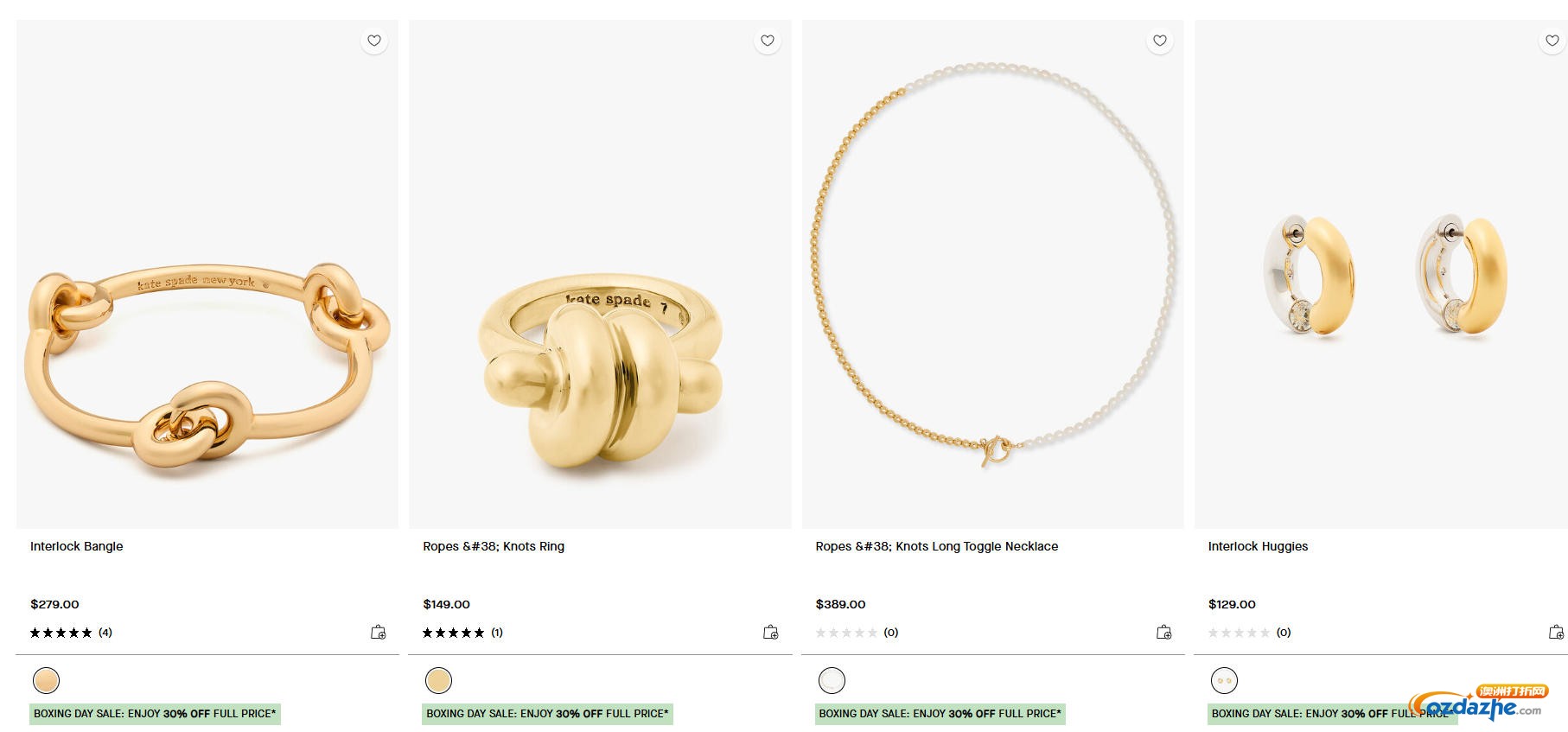Quick add Interlock Huggies to bag

click(1556, 633)
